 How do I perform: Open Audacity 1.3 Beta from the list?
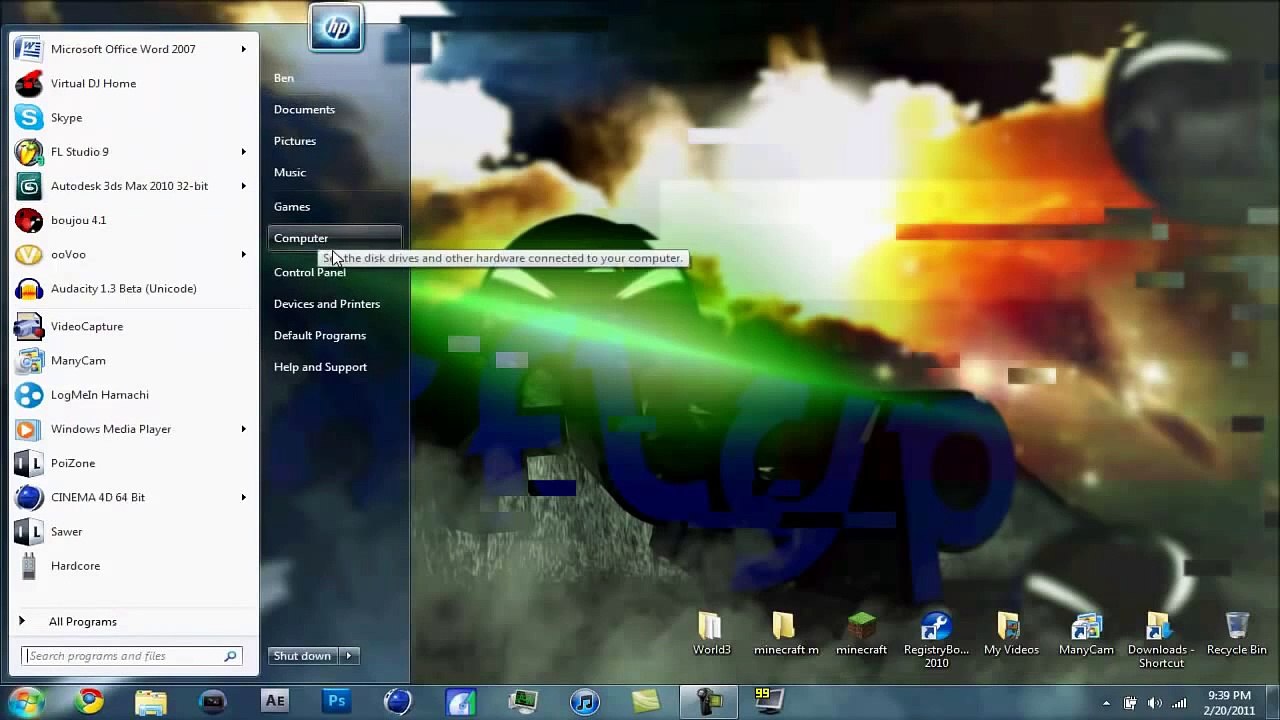point(123,289)
